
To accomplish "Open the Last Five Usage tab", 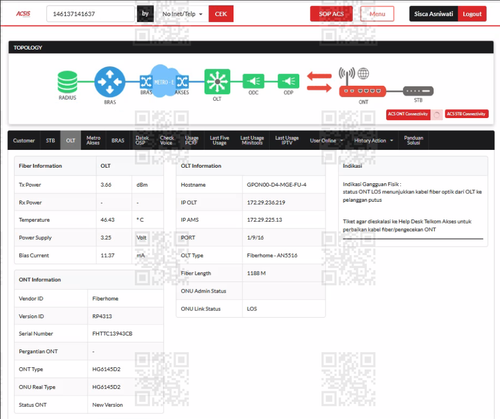I will pos(219,140).
